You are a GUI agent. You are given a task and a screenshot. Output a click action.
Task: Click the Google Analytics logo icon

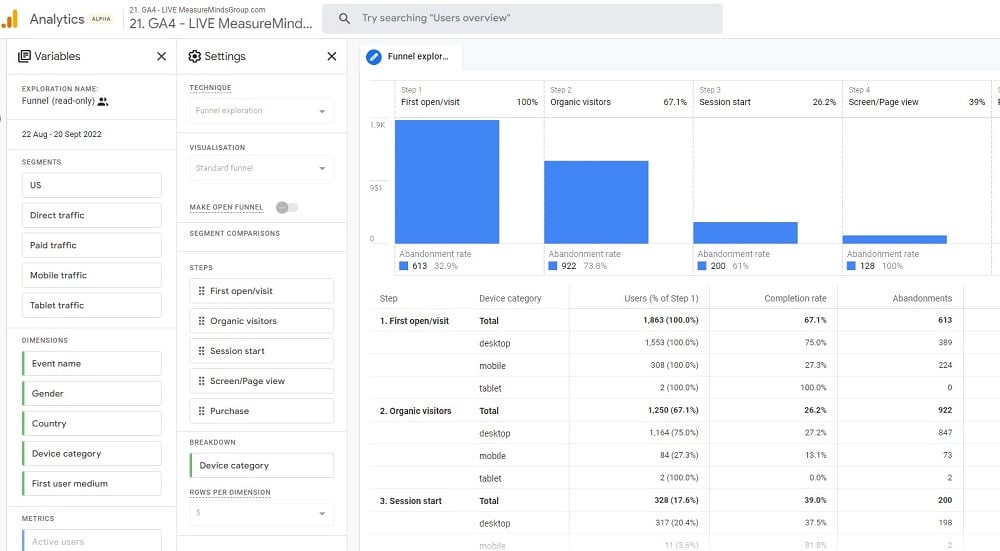click(x=11, y=19)
